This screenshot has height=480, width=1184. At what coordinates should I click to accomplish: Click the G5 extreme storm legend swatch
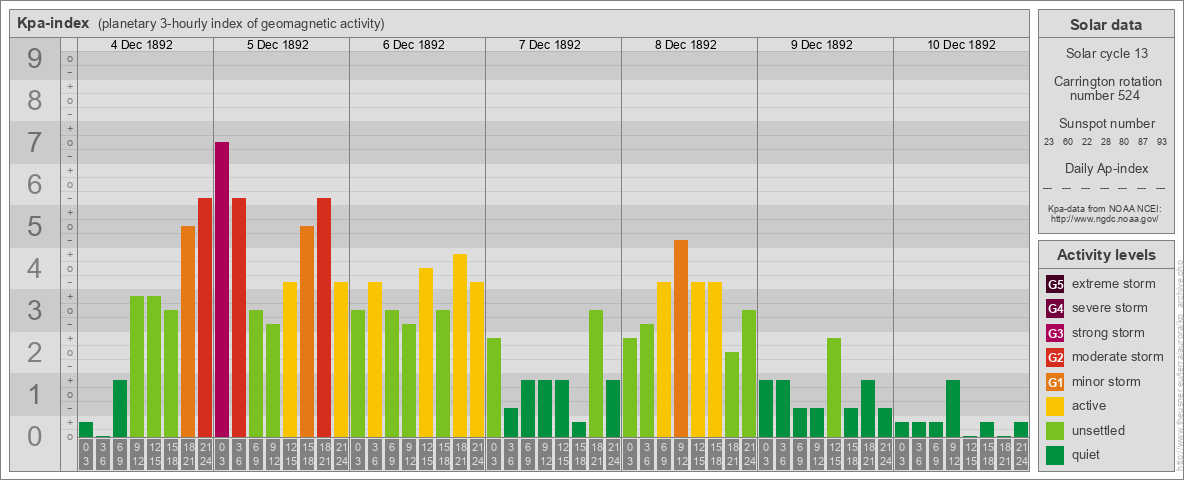tap(1055, 285)
